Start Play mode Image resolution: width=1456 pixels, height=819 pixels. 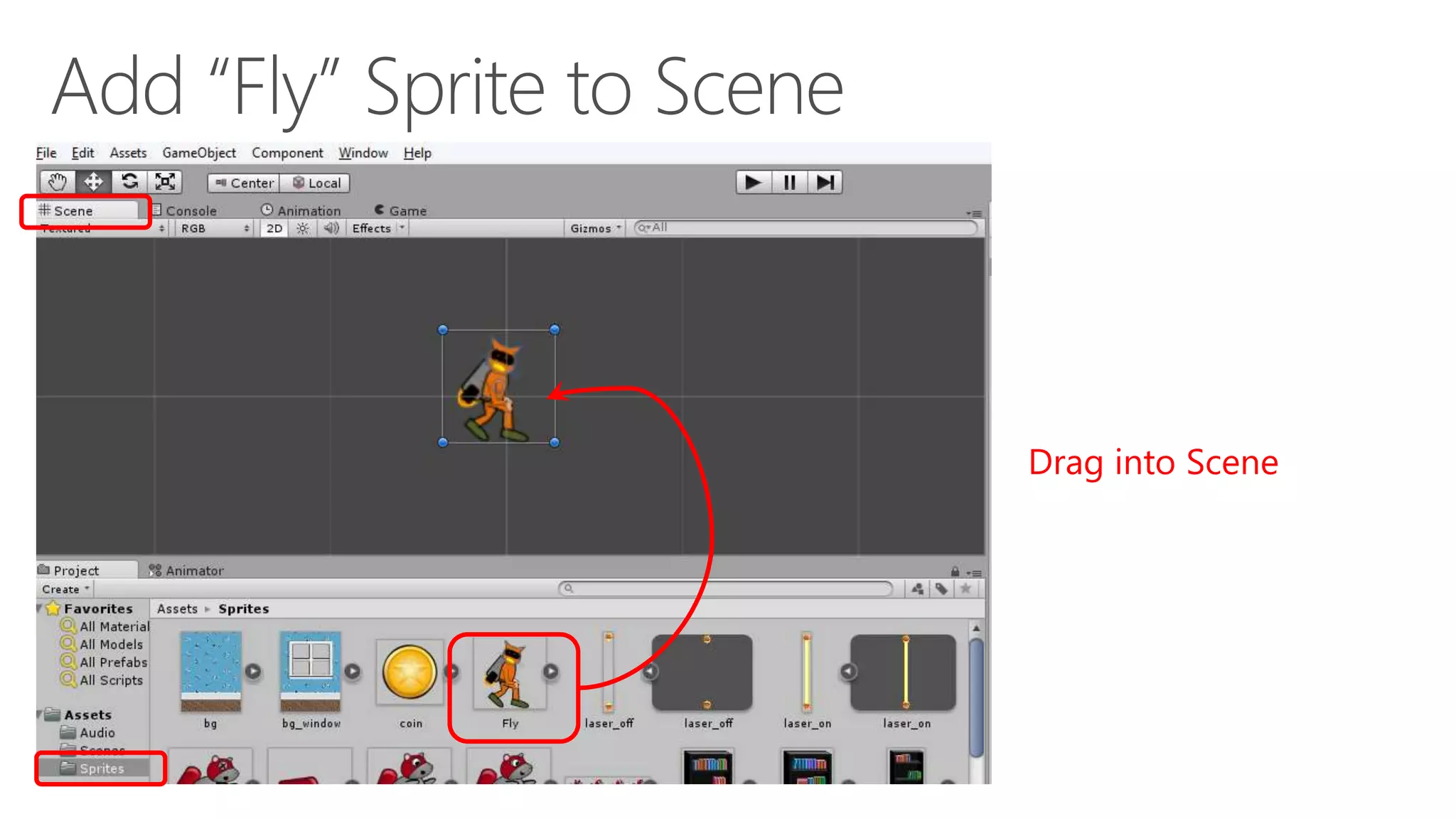point(754,183)
